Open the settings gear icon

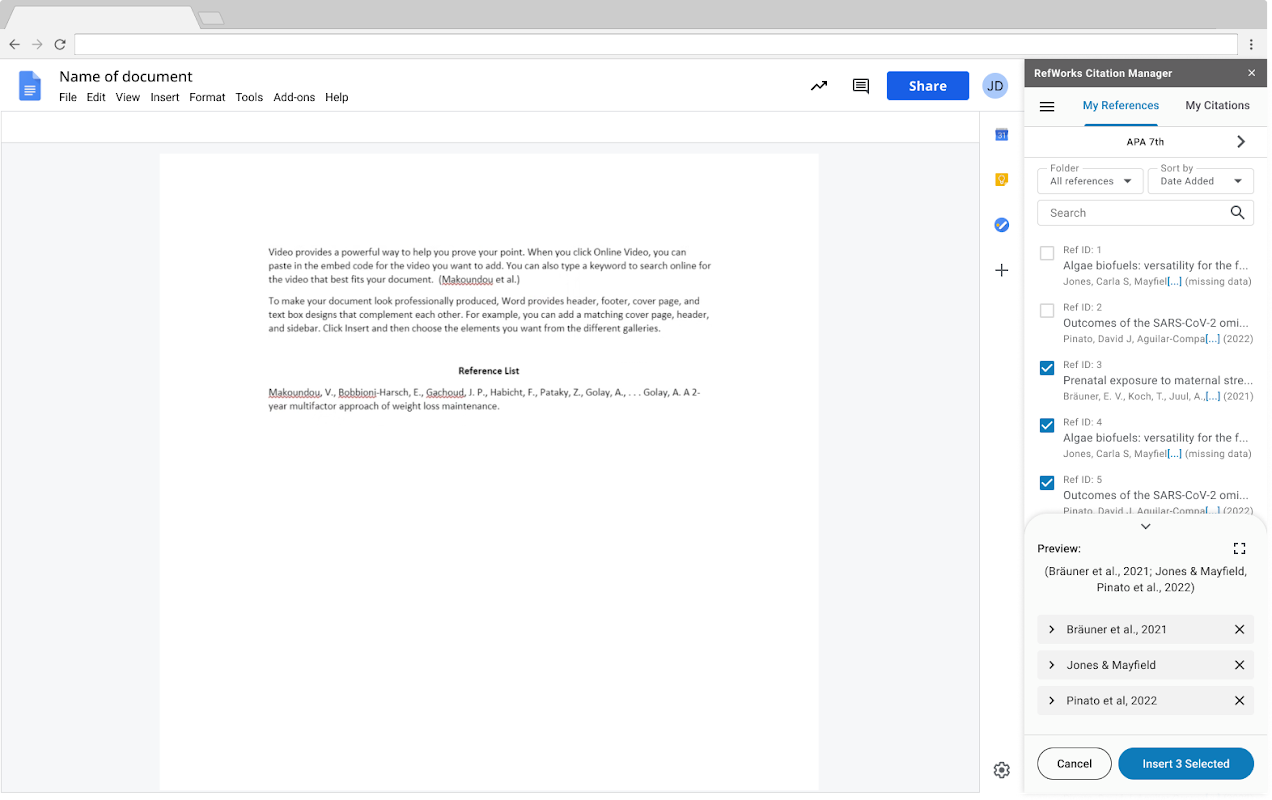(x=1001, y=770)
